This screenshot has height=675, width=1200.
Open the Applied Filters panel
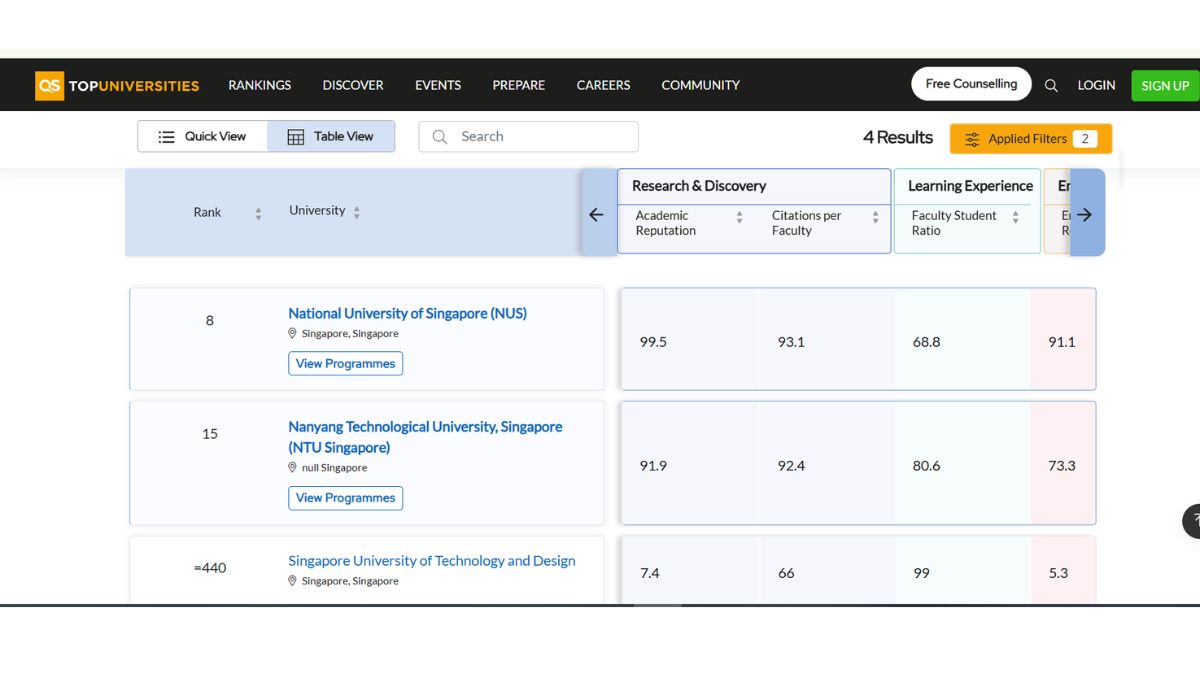tap(1031, 139)
